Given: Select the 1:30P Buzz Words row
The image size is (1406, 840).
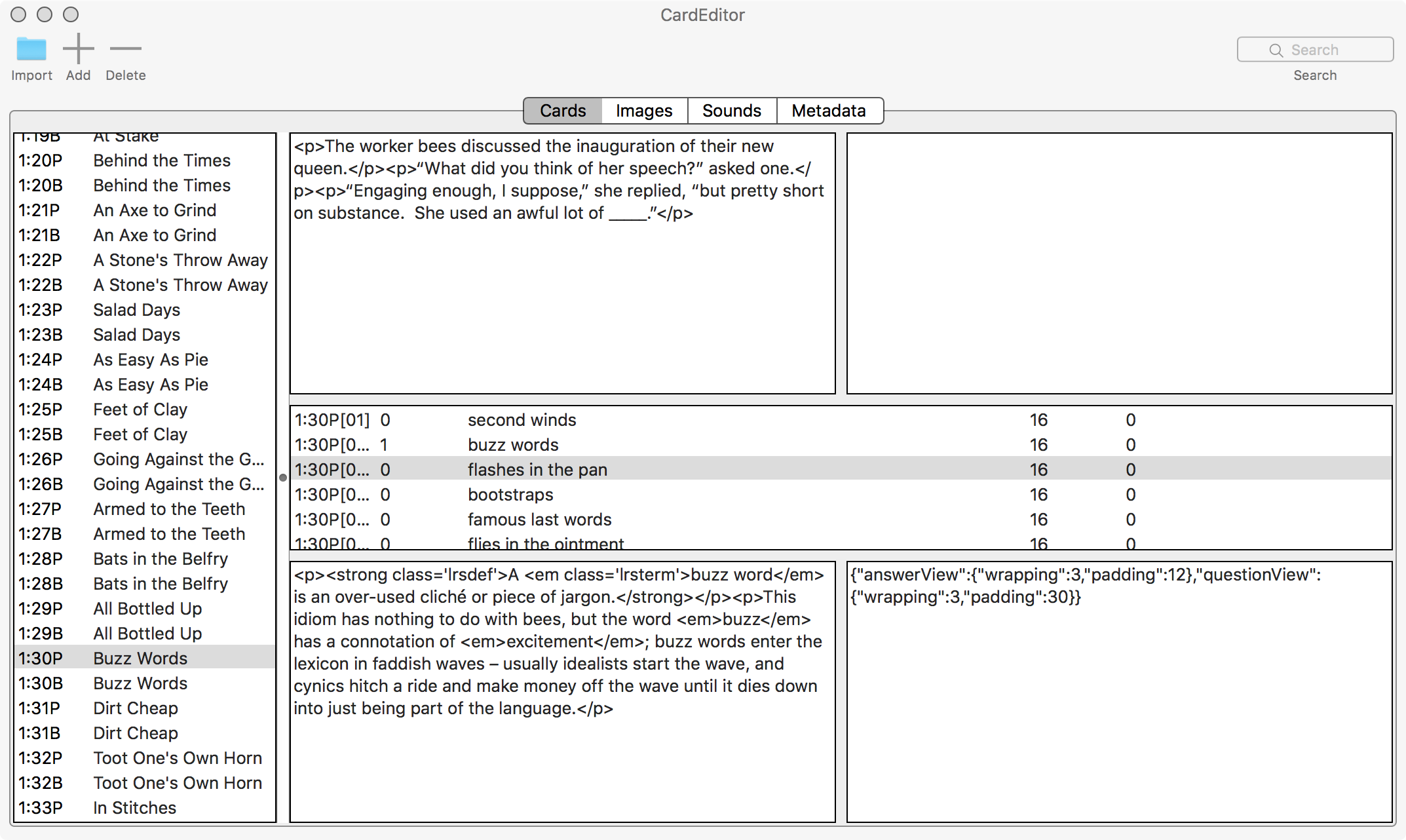Looking at the screenshot, I should (145, 659).
